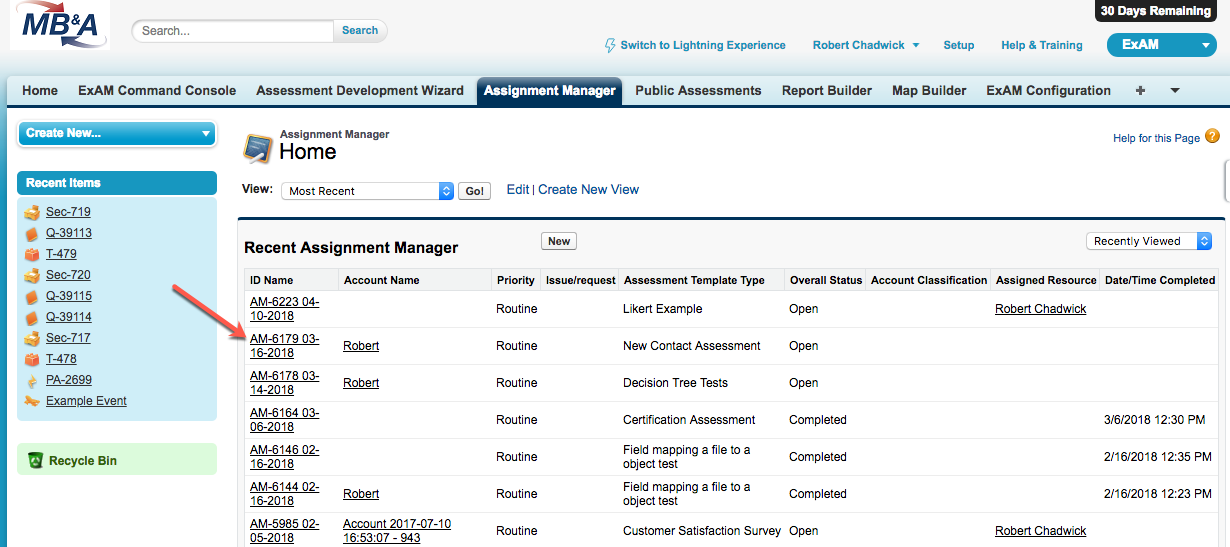Open the ExAM app switcher dropdown
The height and width of the screenshot is (547, 1230).
pos(1161,45)
